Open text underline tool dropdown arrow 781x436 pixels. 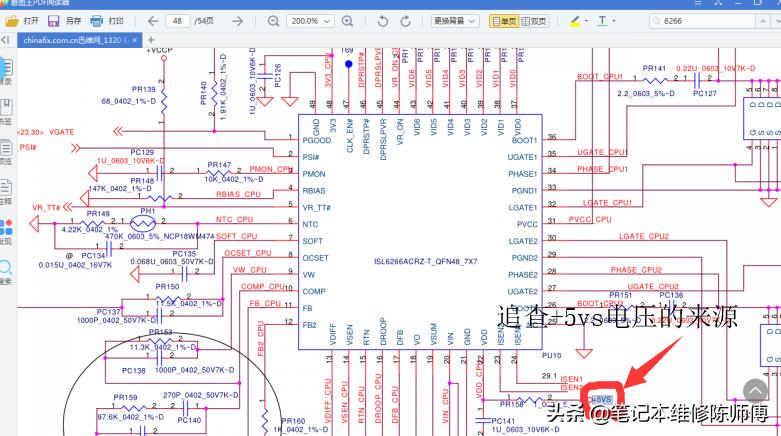pos(614,21)
